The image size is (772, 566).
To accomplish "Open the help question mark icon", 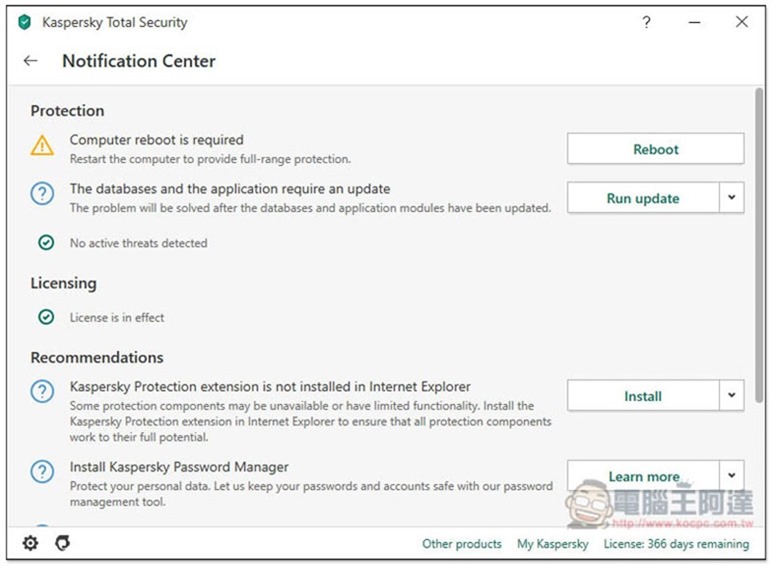I will click(x=646, y=22).
